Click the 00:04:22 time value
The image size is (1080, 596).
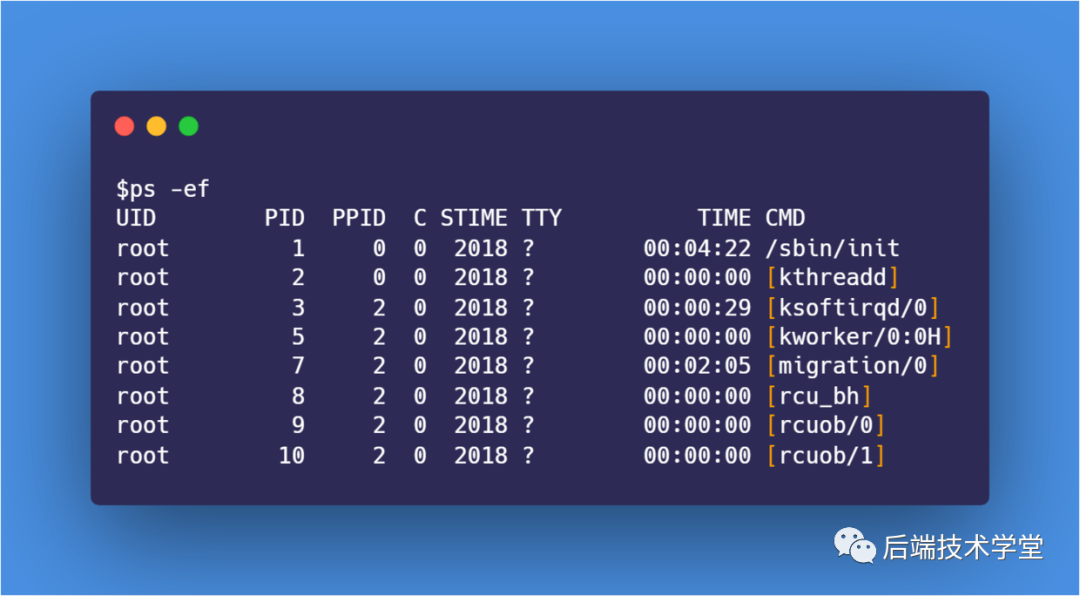(697, 248)
